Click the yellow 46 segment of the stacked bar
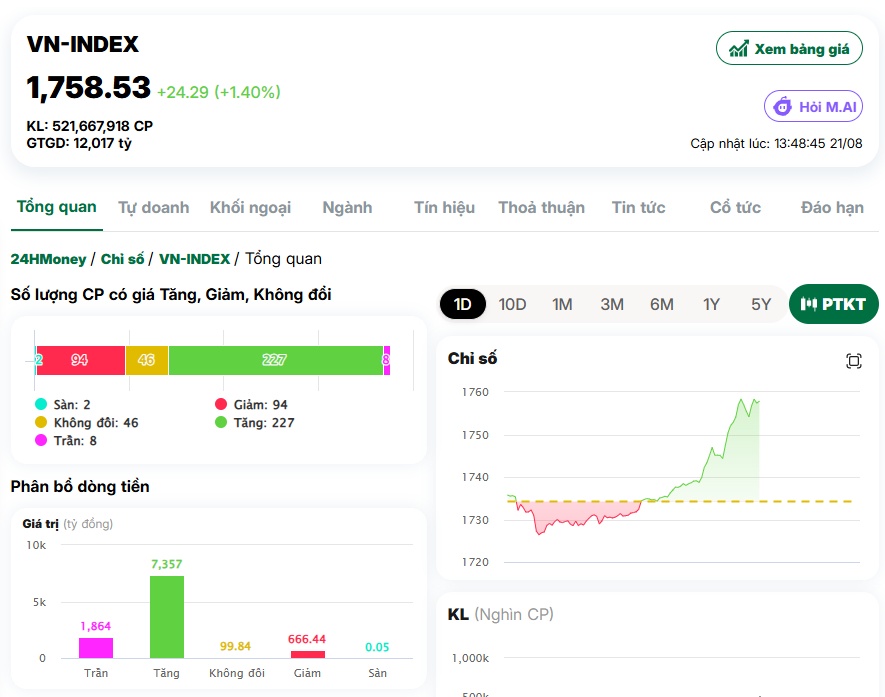This screenshot has width=885, height=697. 147,360
